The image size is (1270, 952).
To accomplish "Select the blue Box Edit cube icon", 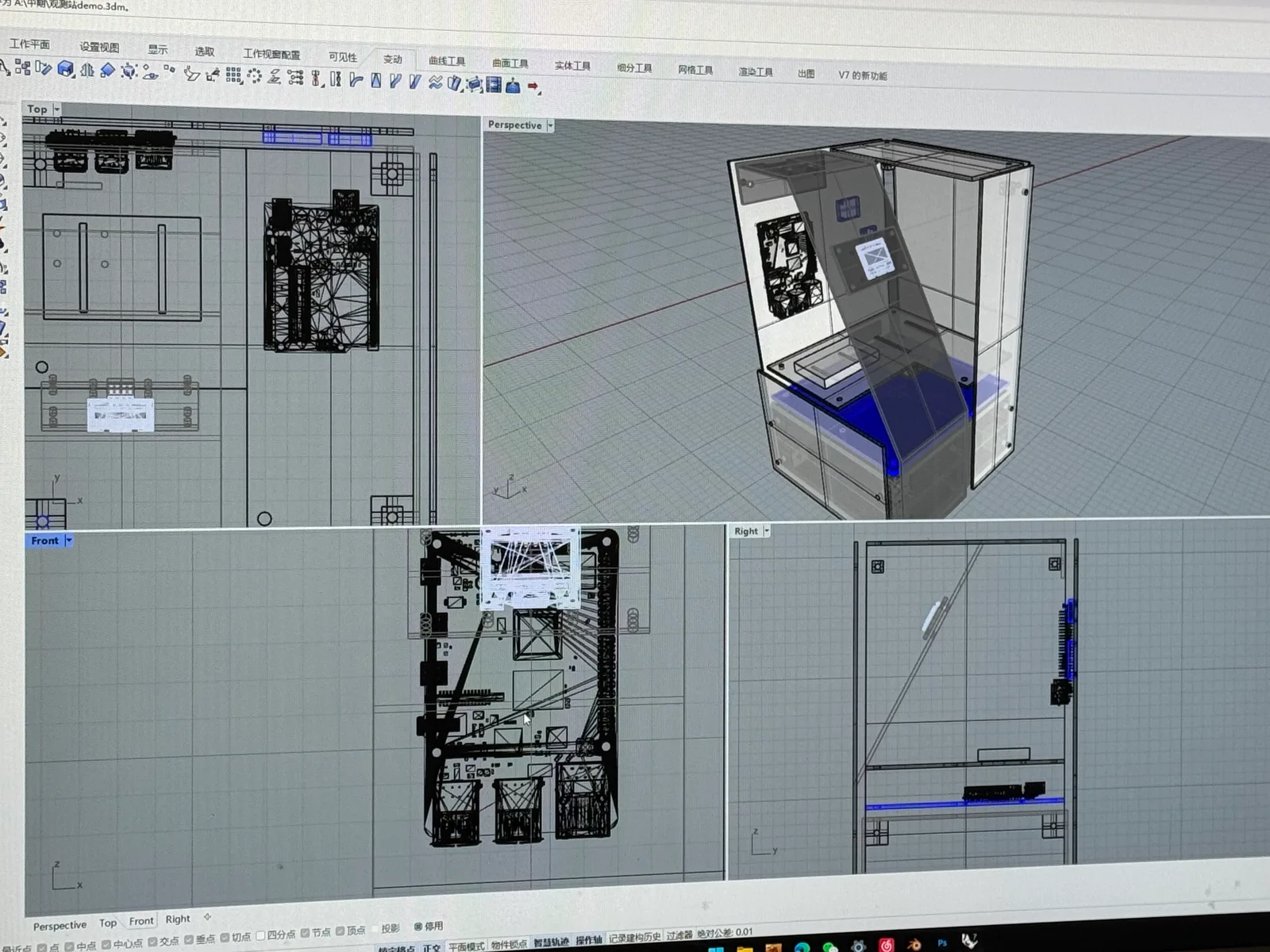I will (65, 70).
